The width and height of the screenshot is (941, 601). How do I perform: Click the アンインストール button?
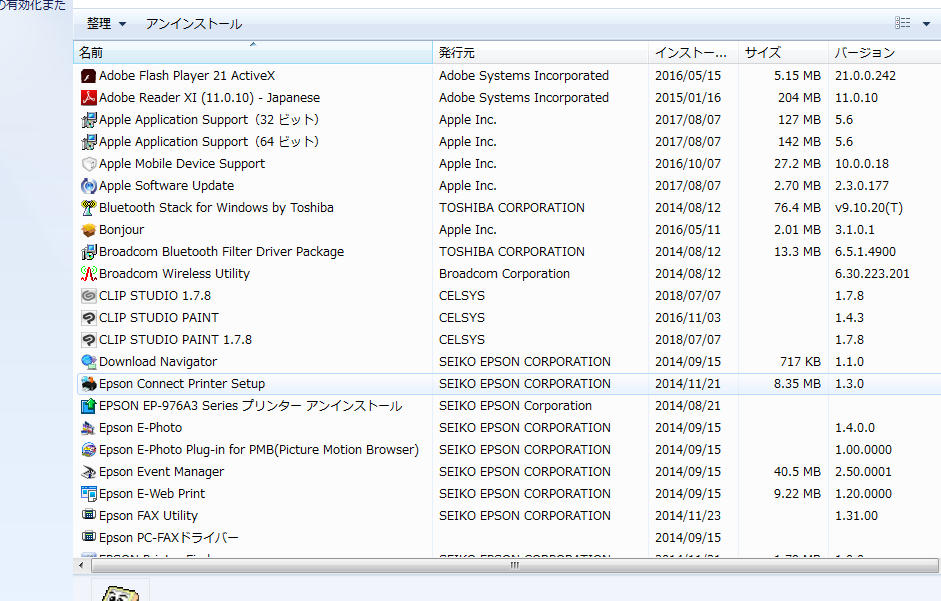193,23
